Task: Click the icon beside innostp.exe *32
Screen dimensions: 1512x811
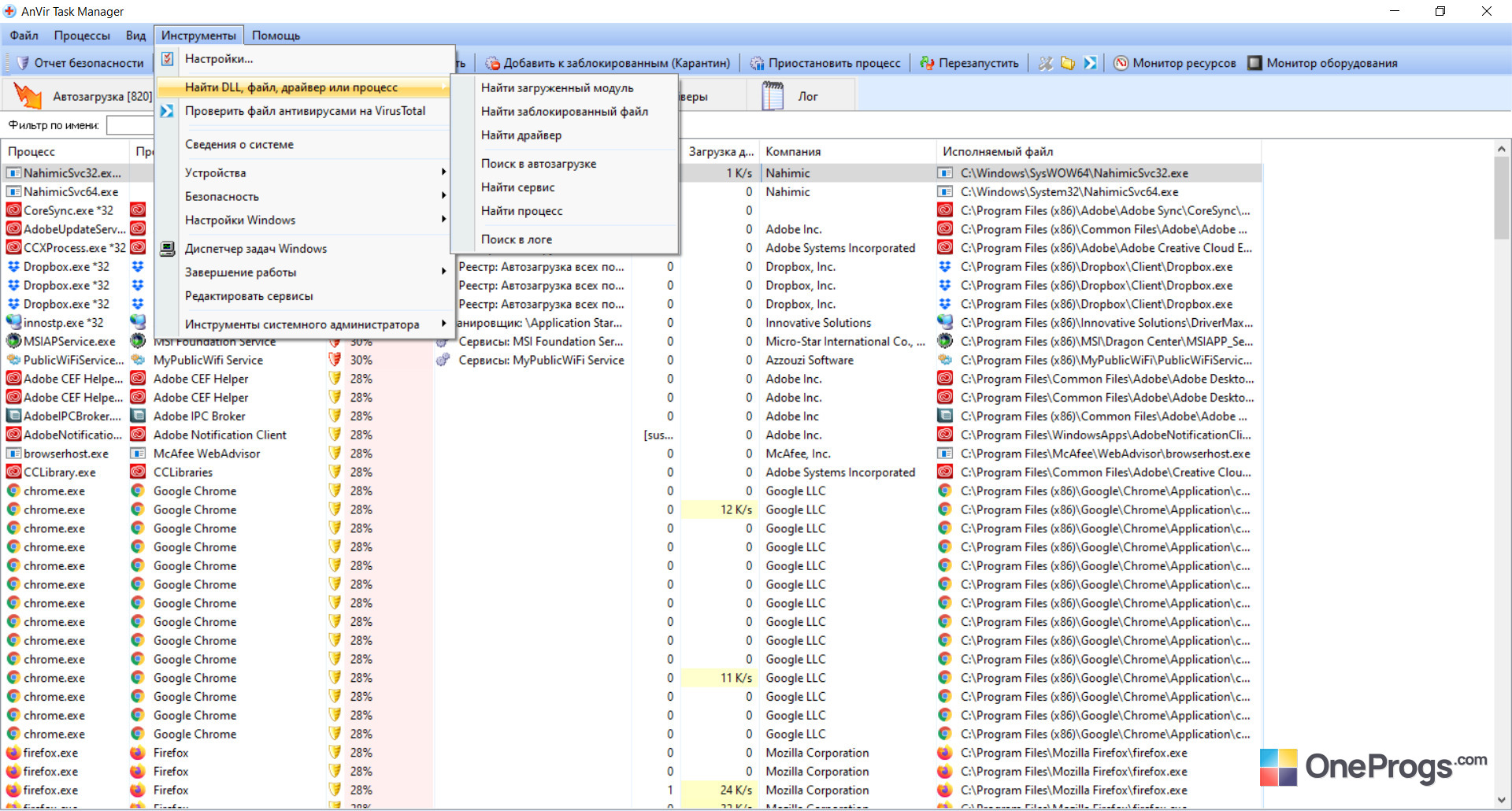Action: (x=13, y=323)
